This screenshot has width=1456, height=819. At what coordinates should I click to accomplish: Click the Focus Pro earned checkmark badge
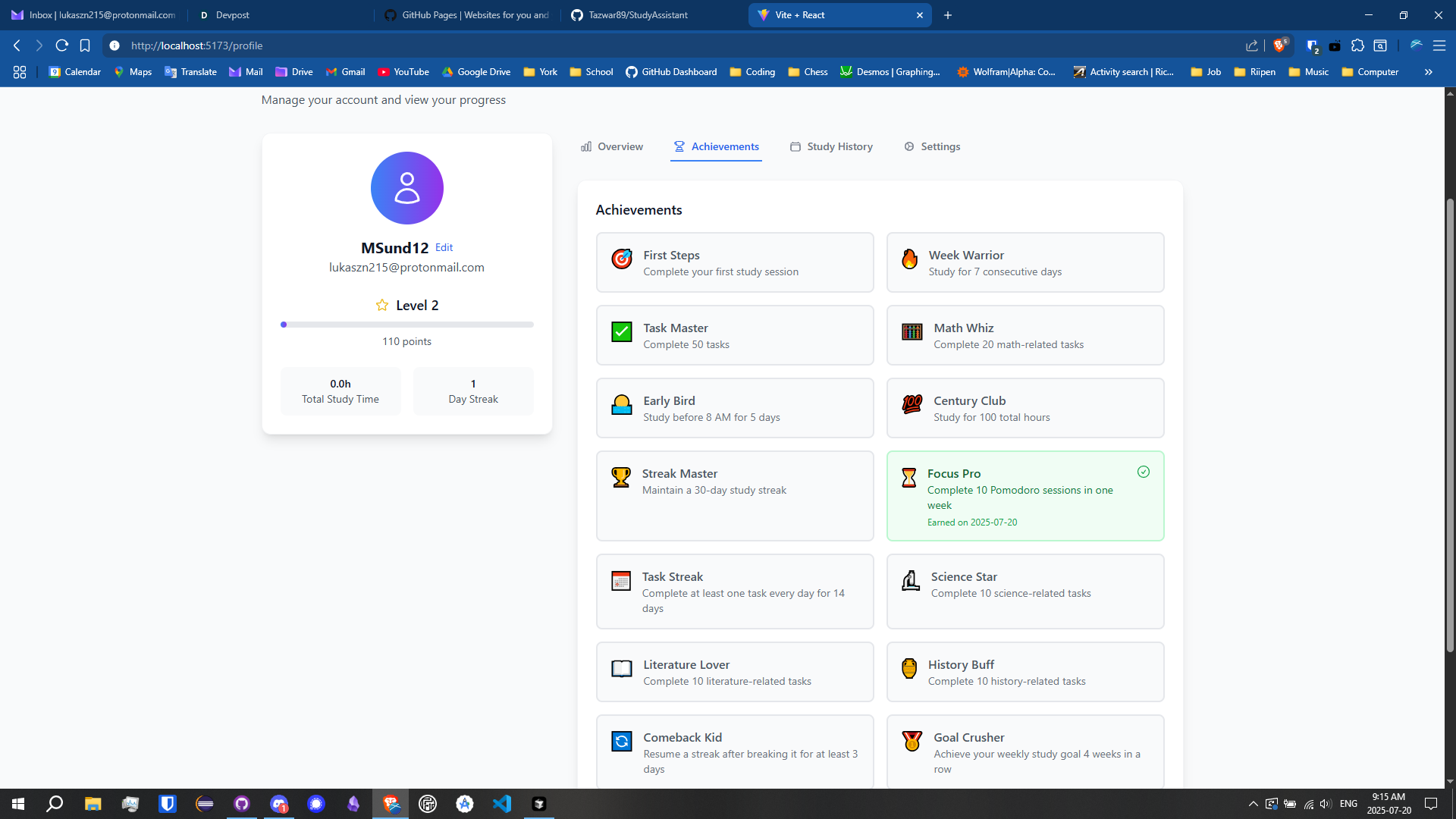[x=1144, y=472]
